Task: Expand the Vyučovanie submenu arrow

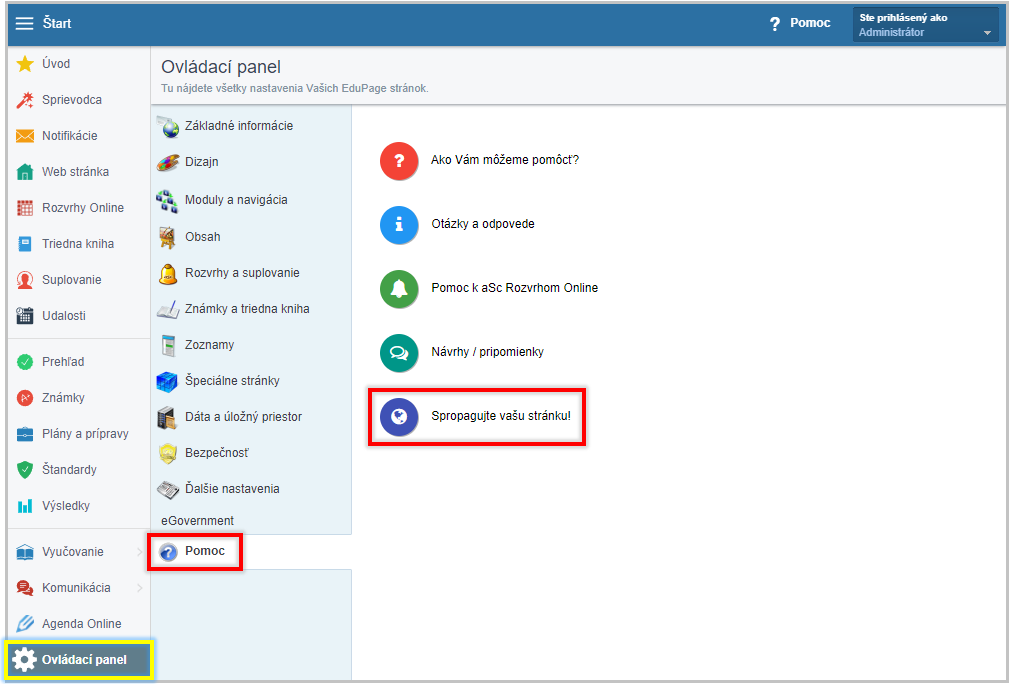Action: click(x=139, y=552)
